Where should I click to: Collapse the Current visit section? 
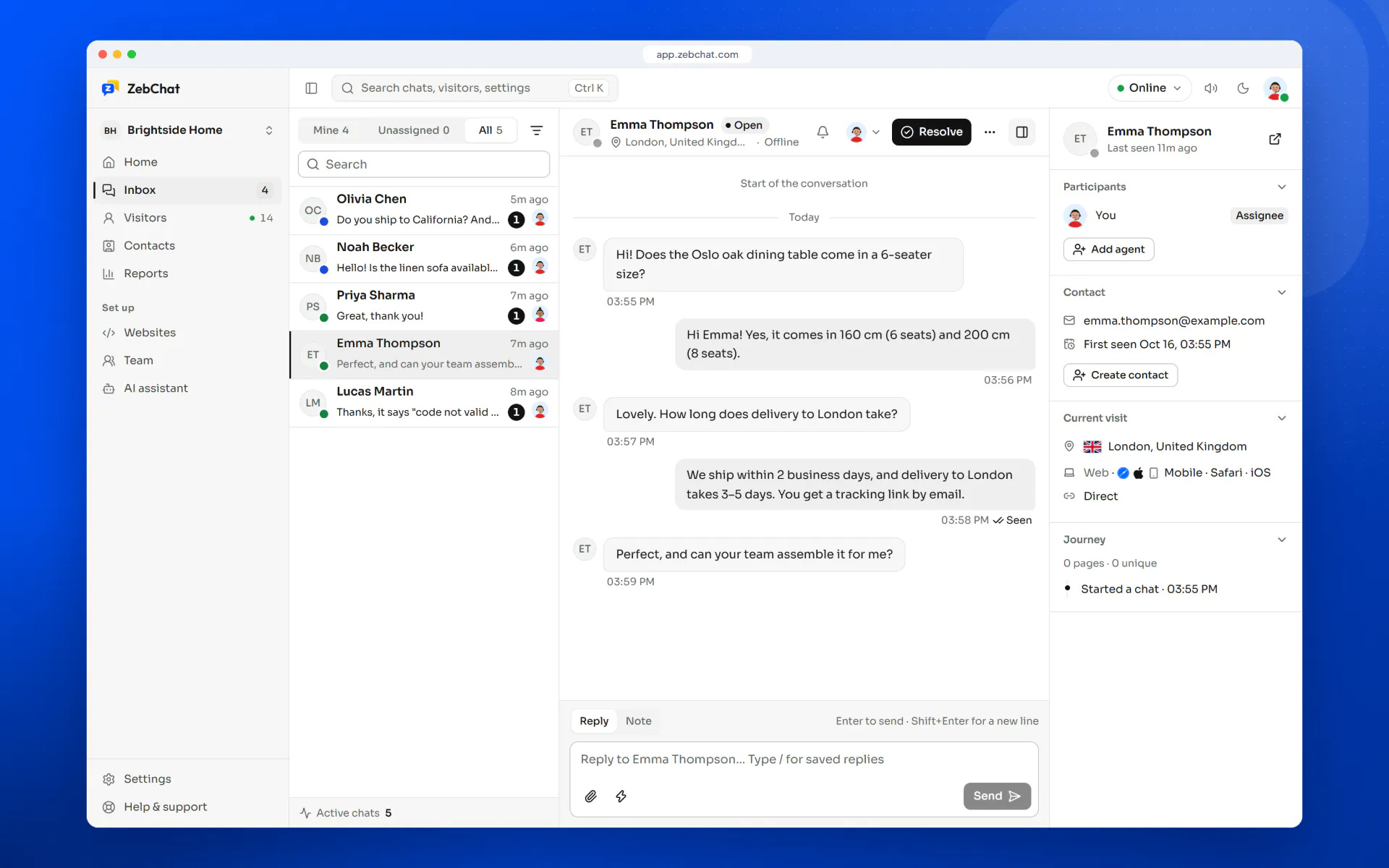click(x=1281, y=418)
